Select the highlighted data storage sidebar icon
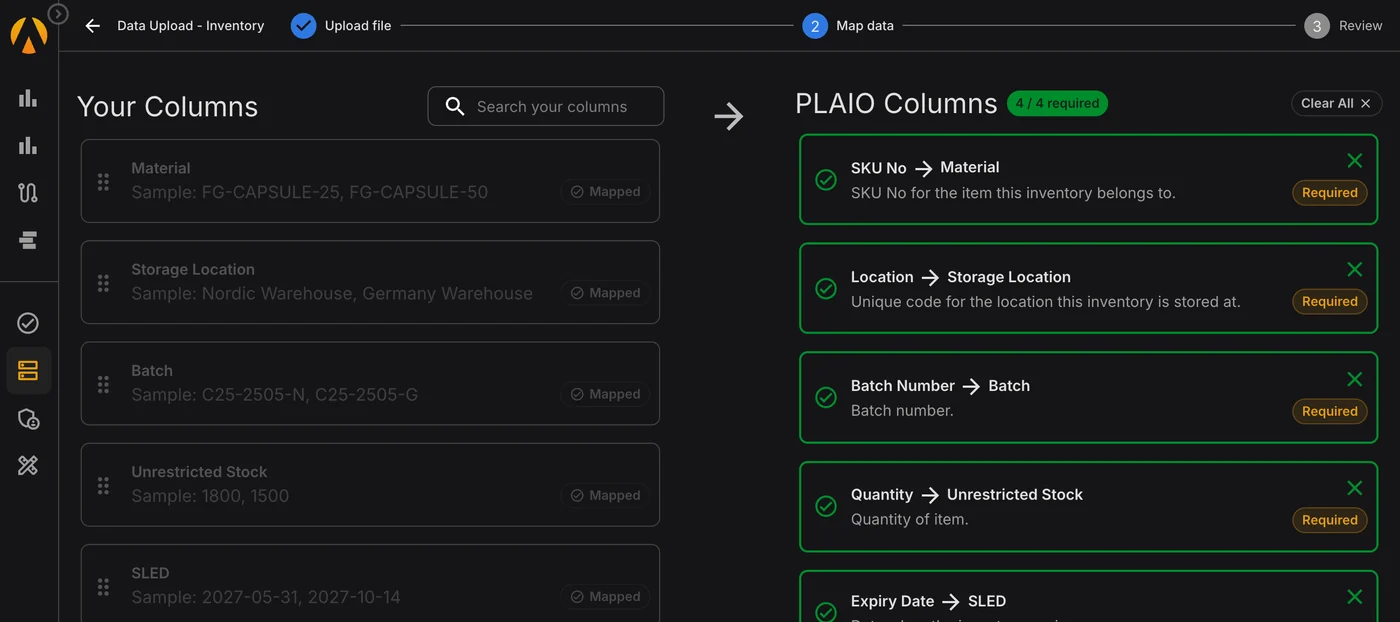This screenshot has width=1400, height=622. click(x=28, y=371)
